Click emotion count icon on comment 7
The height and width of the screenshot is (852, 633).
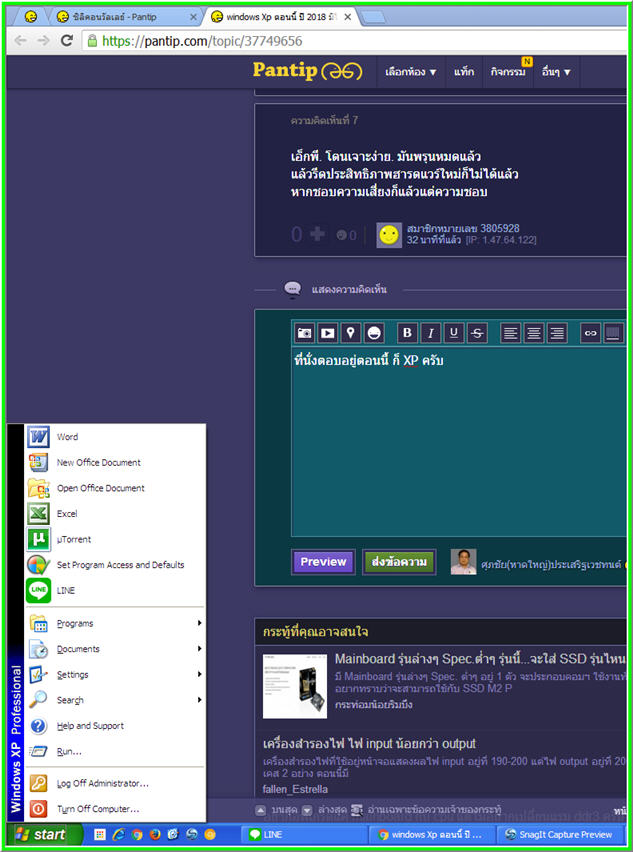tap(342, 235)
